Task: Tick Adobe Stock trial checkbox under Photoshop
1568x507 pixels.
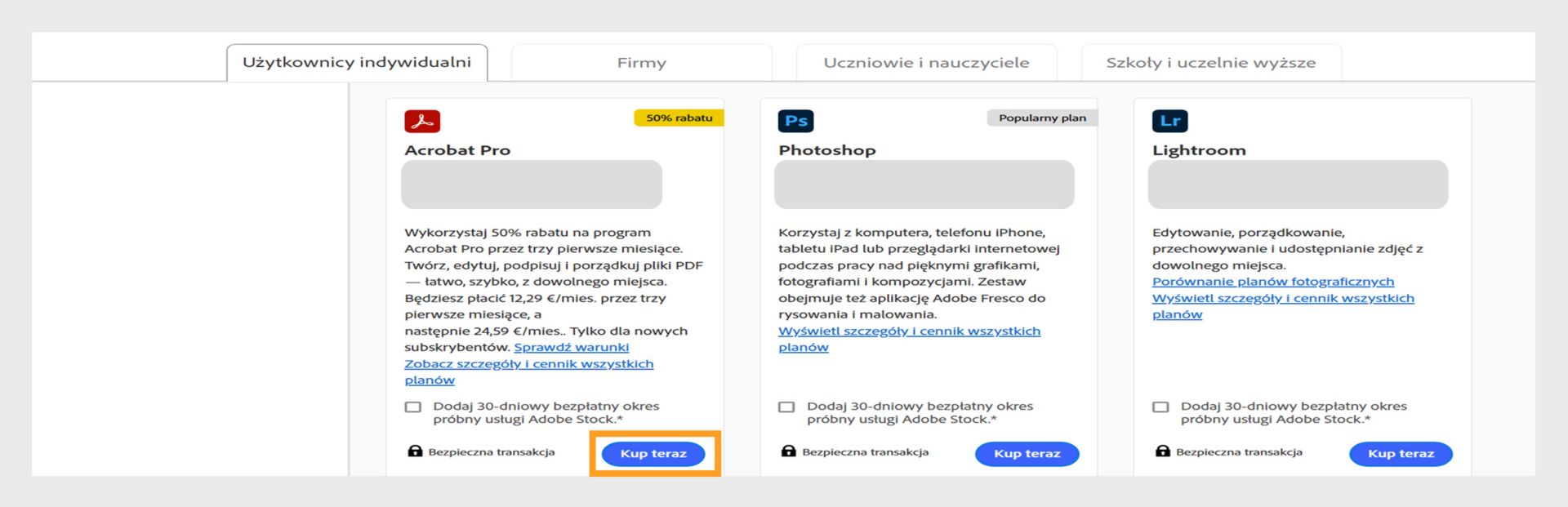Action: pyautogui.click(x=786, y=407)
